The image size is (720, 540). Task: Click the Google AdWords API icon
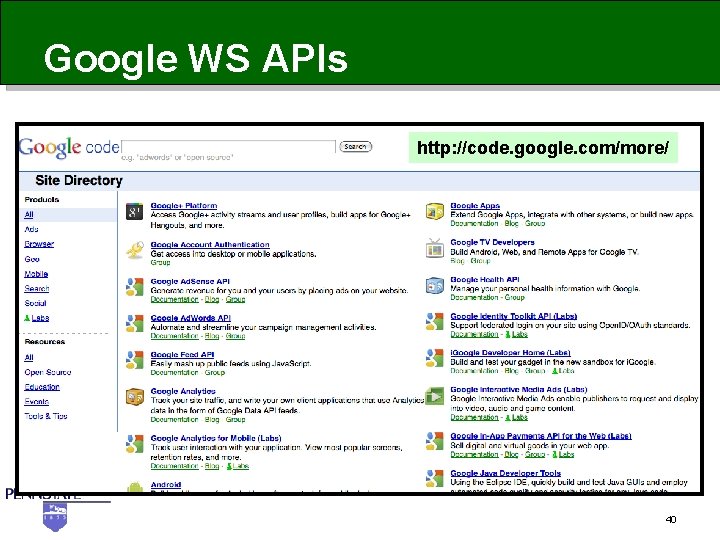coord(135,323)
